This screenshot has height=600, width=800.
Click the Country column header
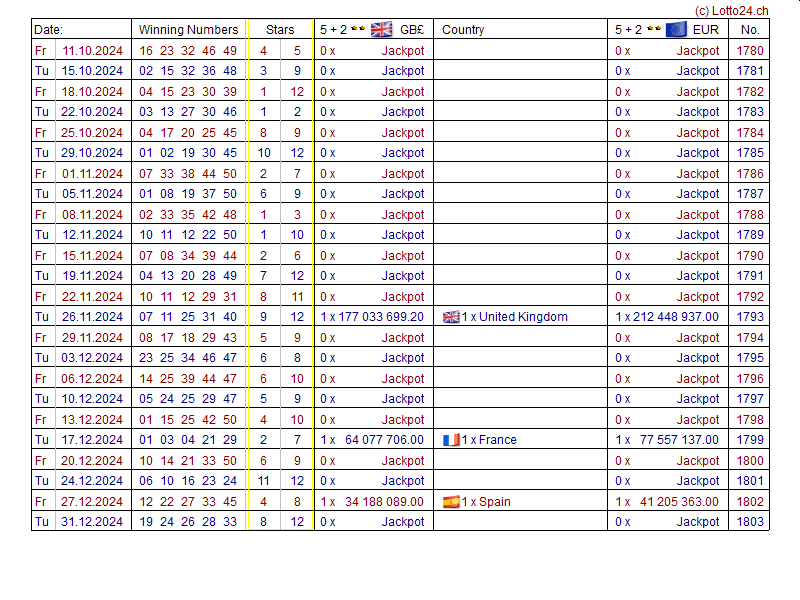coord(463,30)
